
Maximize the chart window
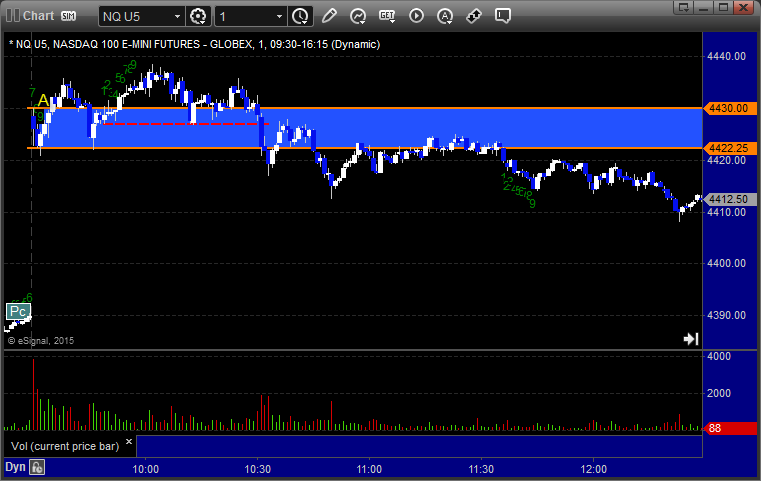(724, 7)
